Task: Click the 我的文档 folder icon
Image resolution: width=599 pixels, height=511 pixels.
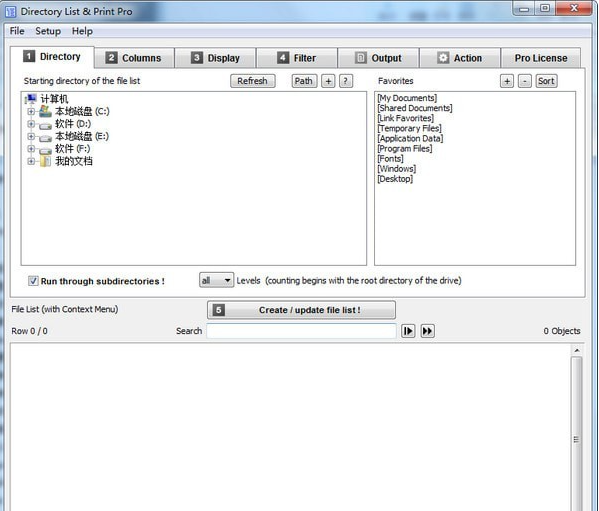Action: 45,161
